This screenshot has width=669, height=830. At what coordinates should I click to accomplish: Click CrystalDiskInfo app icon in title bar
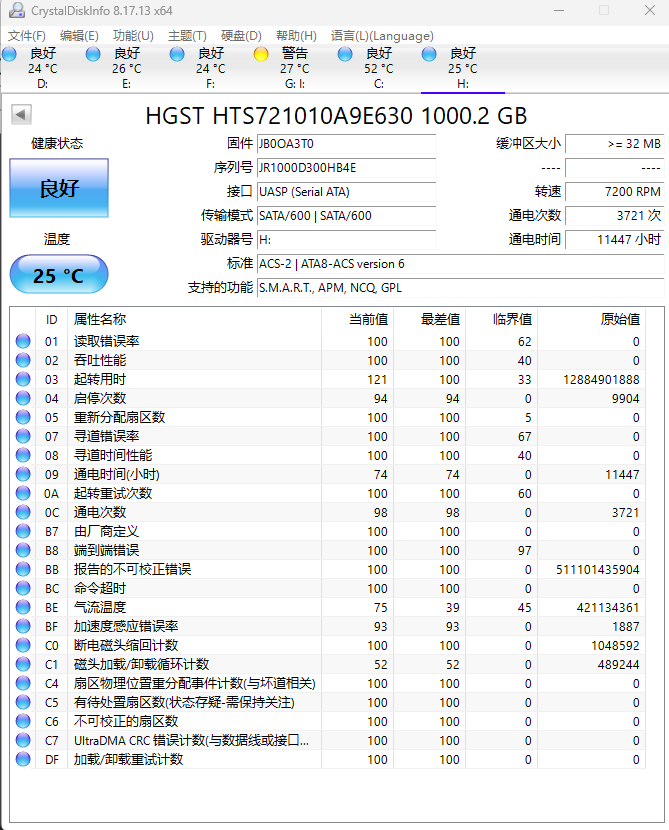coord(17,10)
